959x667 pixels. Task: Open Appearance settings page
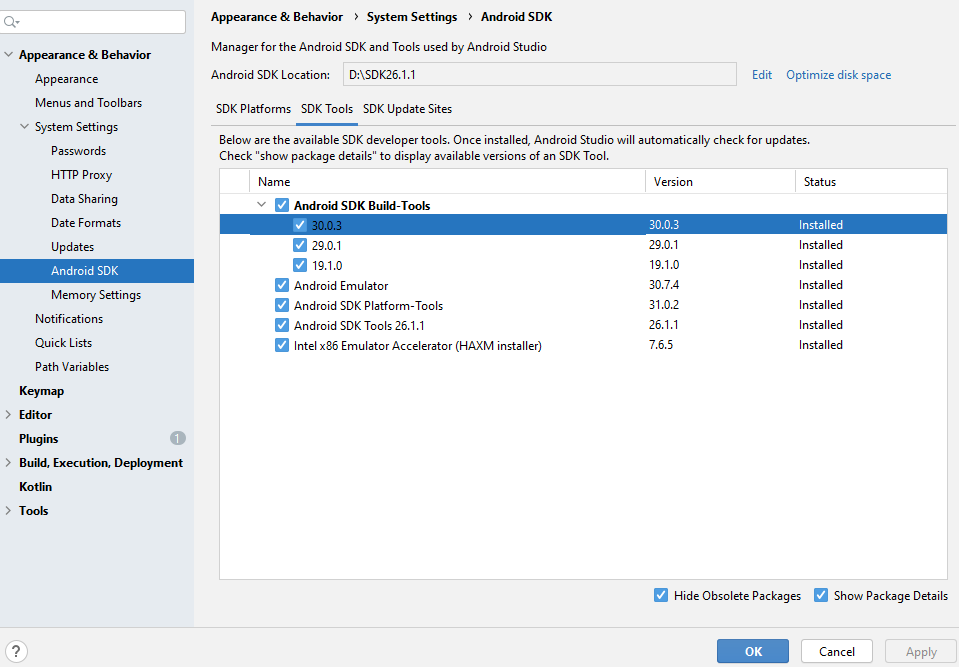click(x=66, y=79)
